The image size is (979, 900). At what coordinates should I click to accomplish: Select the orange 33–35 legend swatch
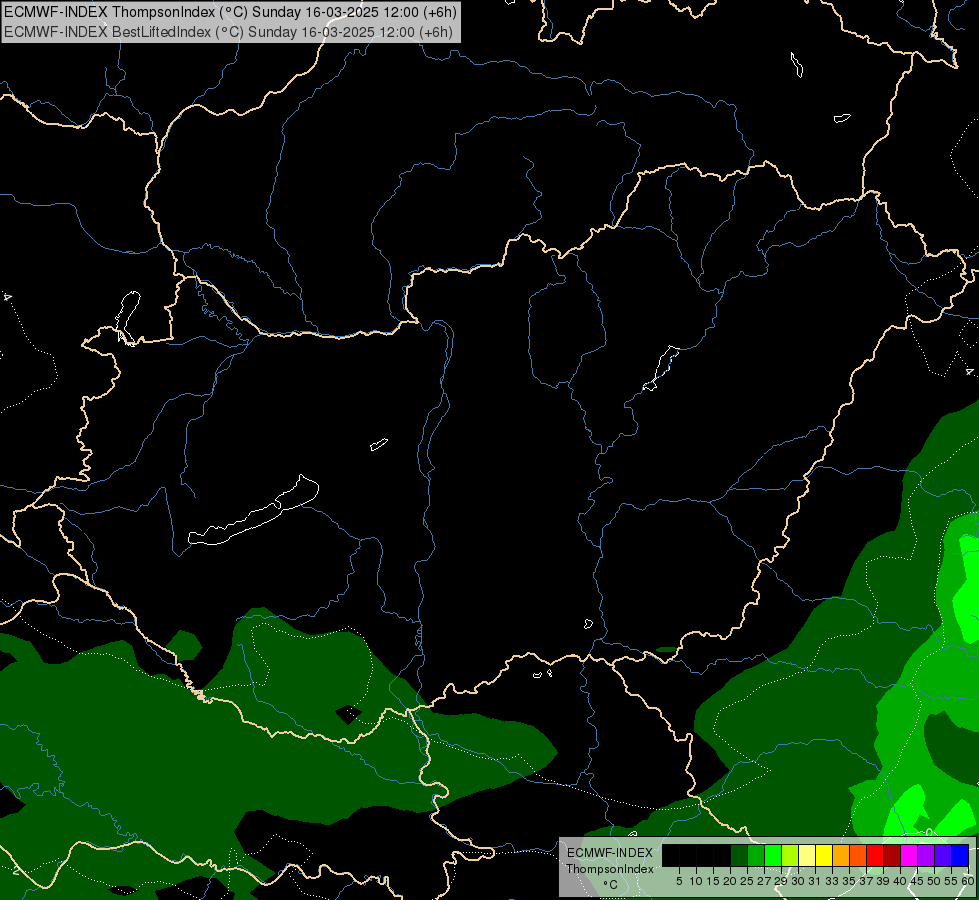coord(841,855)
